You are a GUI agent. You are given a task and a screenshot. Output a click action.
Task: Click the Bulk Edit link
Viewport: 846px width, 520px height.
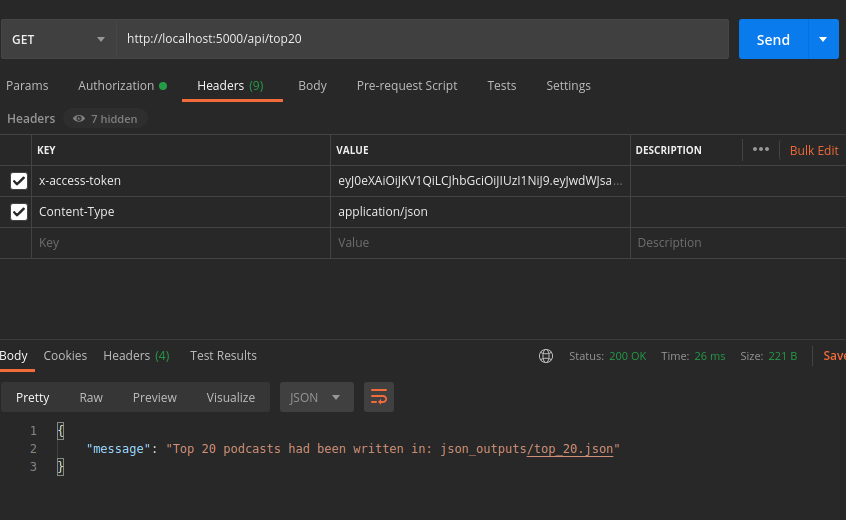tap(814, 150)
